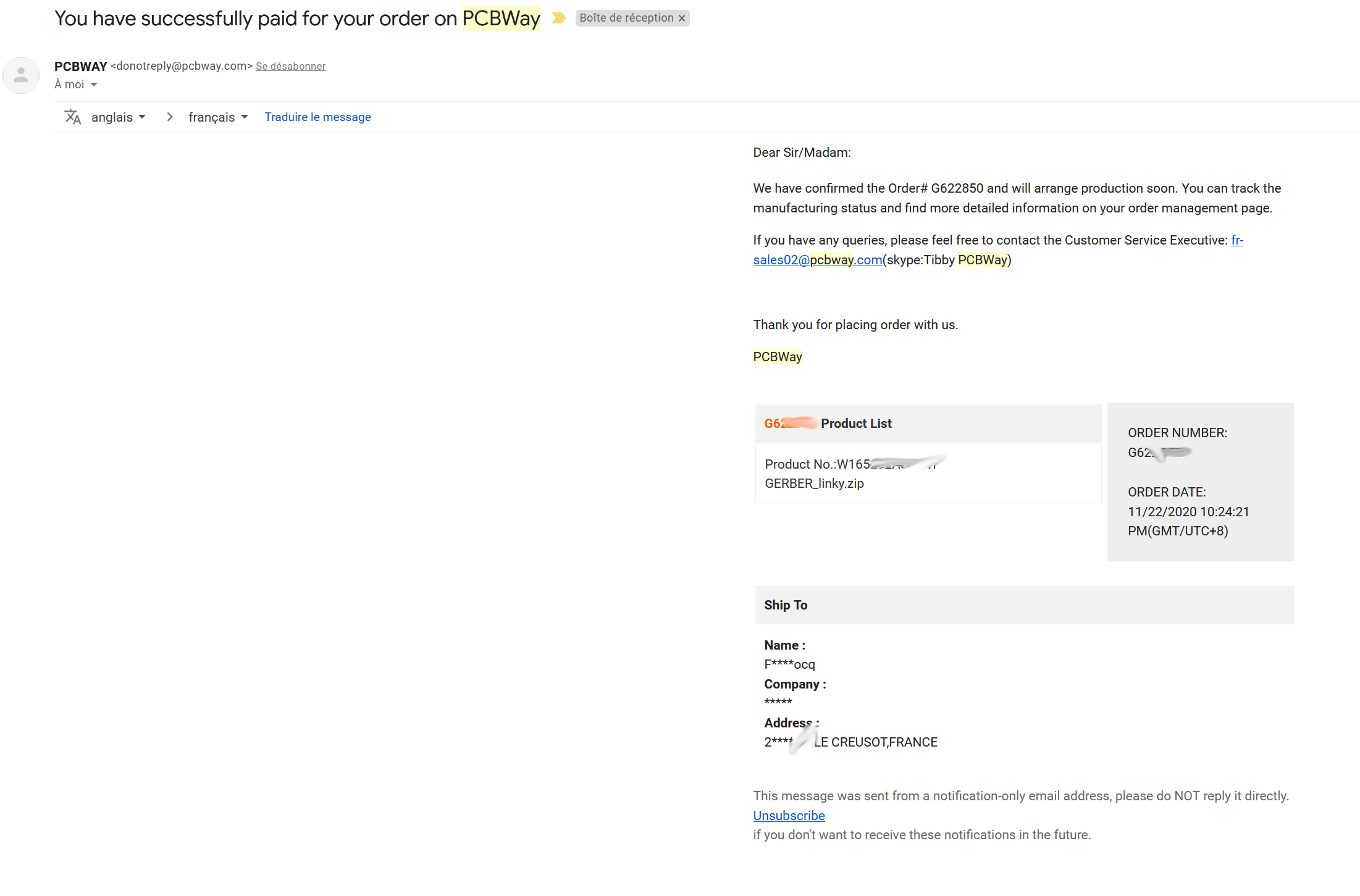This screenshot has height=896, width=1360.
Task: Remove the Boîte de réception label
Action: click(682, 19)
